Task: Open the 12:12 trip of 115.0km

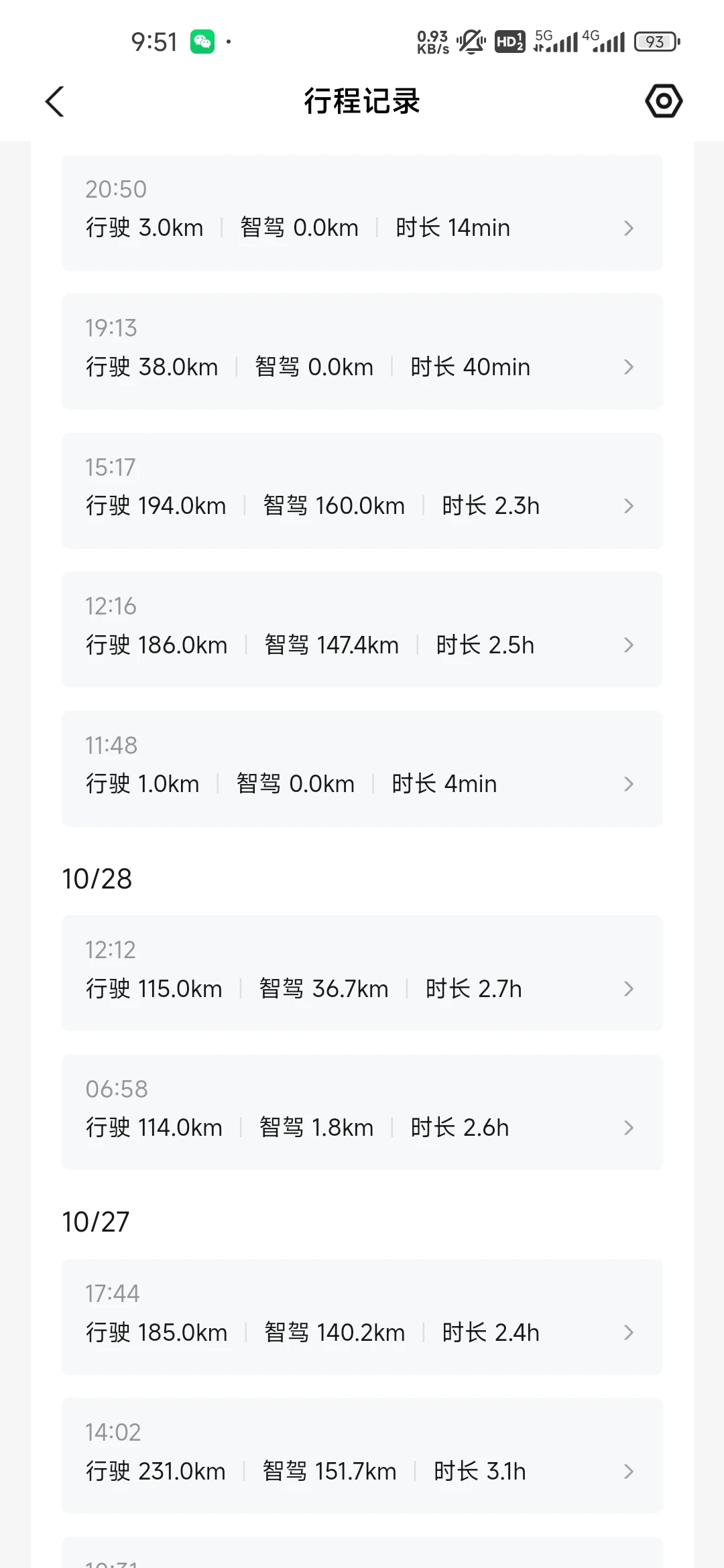Action: point(362,974)
